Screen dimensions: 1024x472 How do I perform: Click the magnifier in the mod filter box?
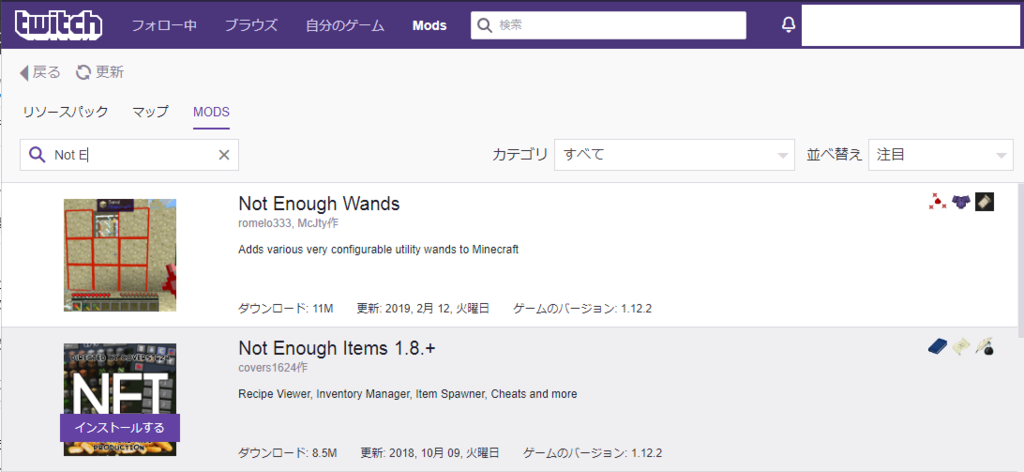pos(38,155)
